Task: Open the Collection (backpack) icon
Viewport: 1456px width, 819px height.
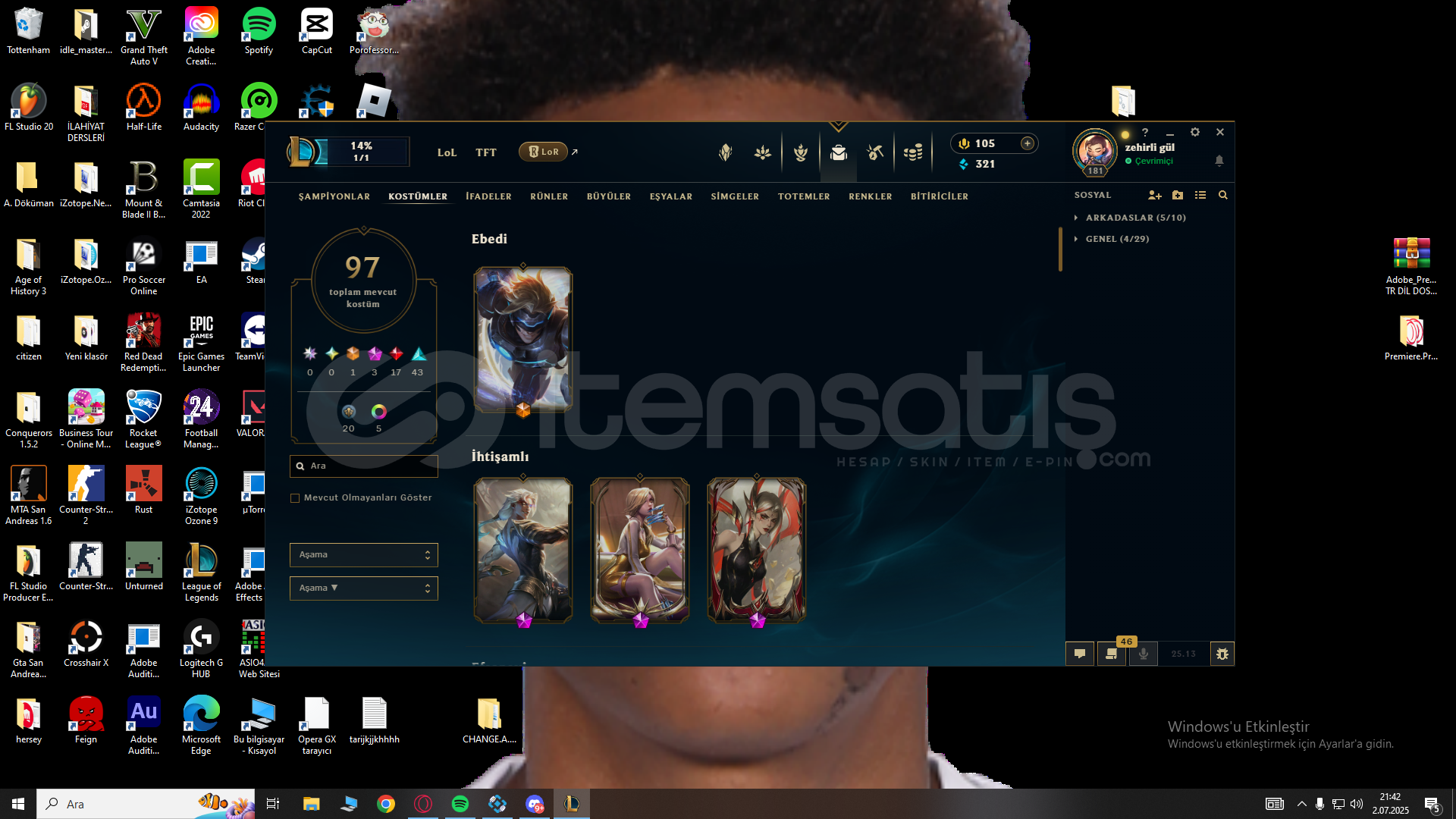Action: tap(838, 152)
